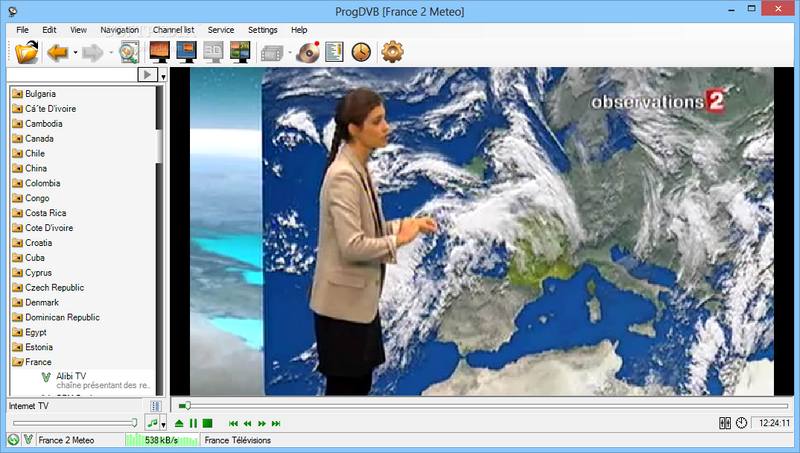Pause the playback
Viewport: 800px width, 453px height.
point(193,423)
